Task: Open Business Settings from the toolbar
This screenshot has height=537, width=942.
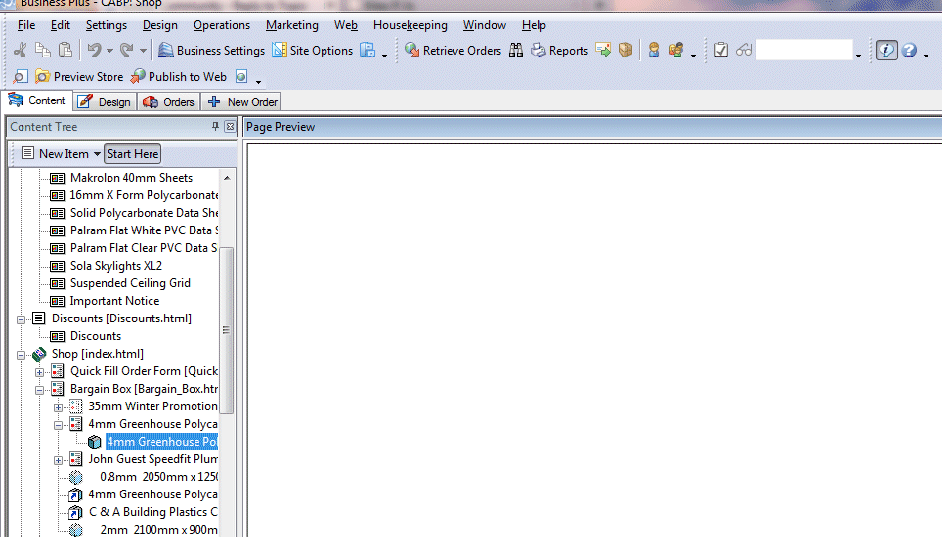Action: point(211,51)
